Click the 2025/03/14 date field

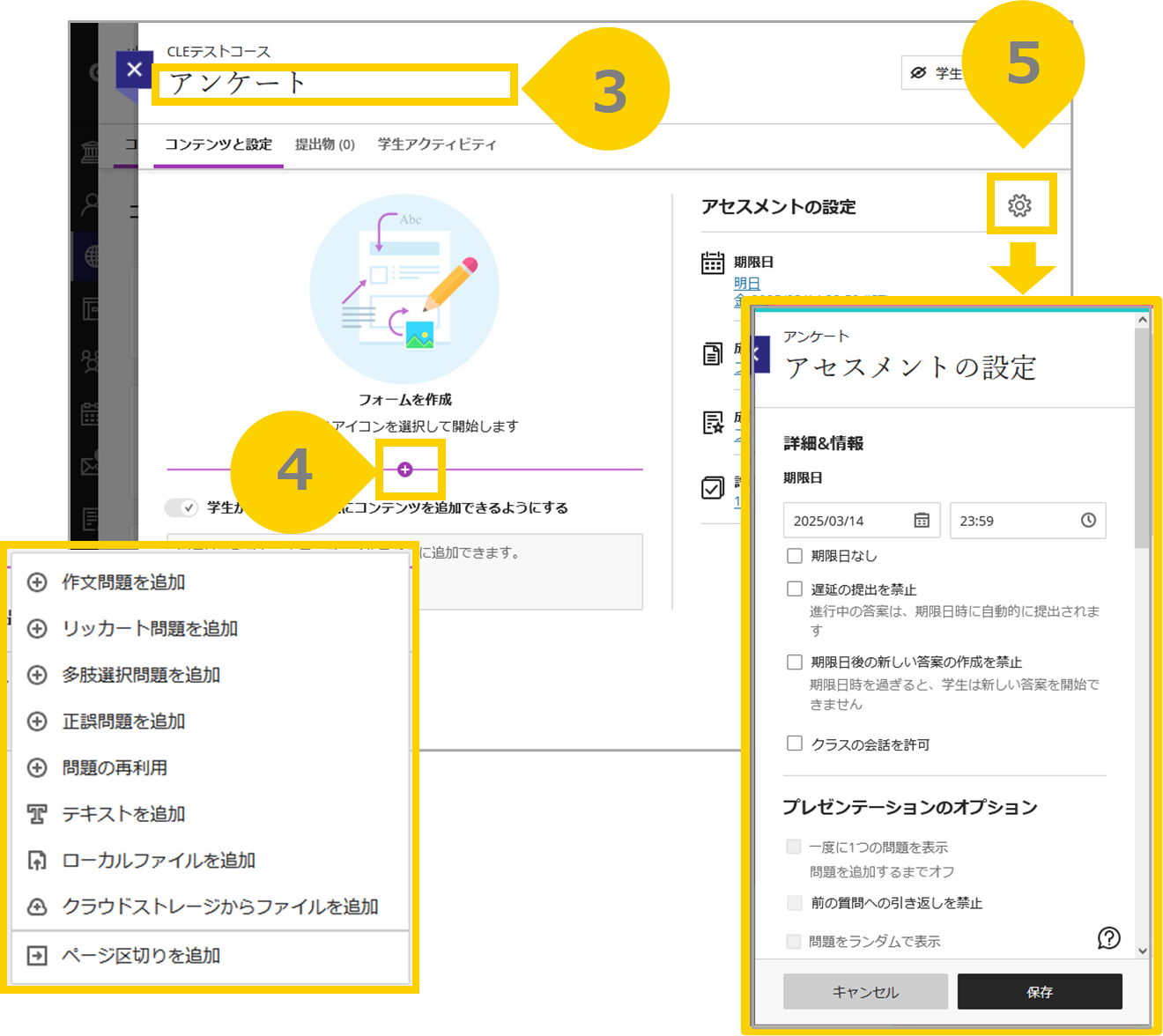pos(862,521)
